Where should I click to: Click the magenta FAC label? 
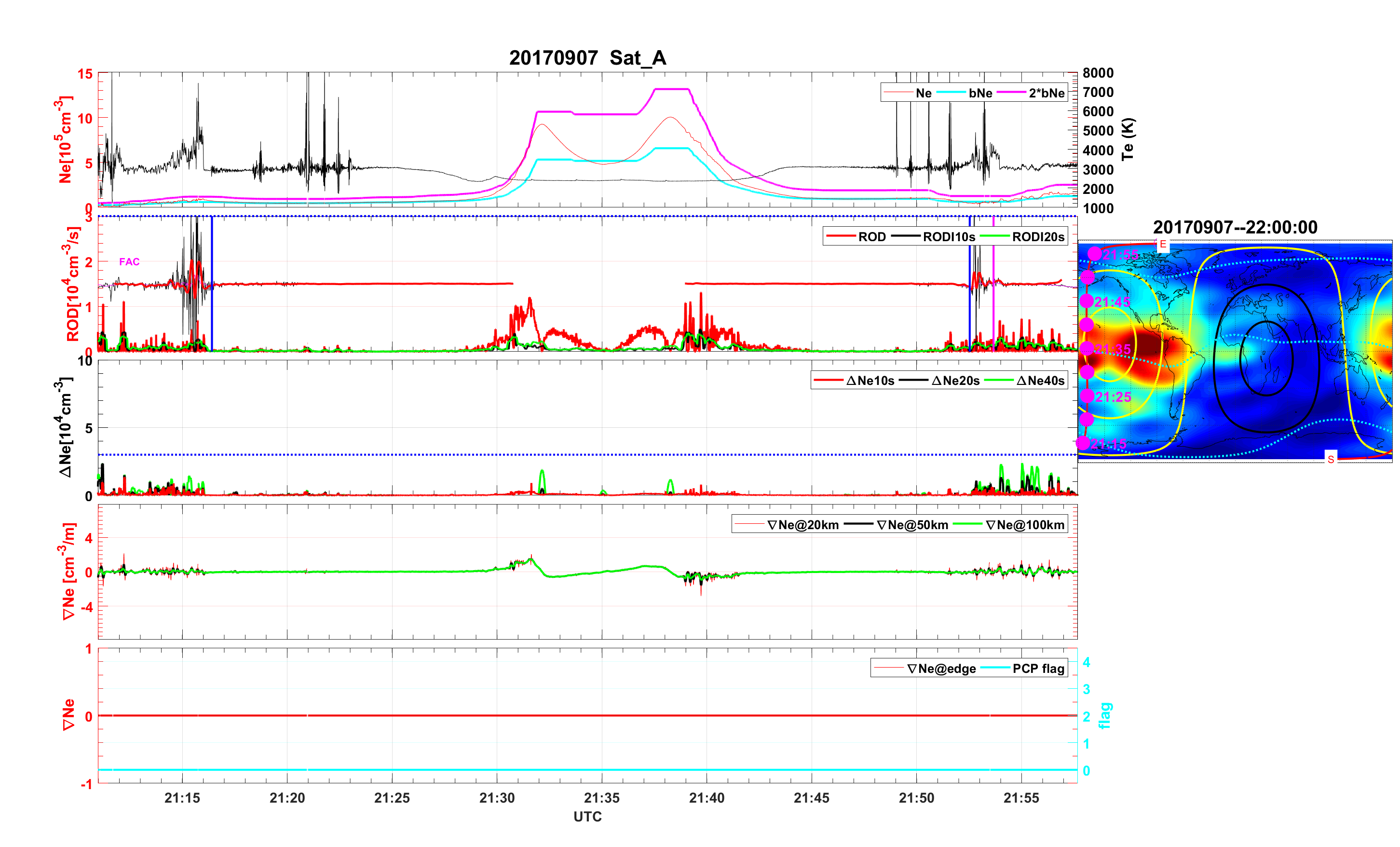click(129, 261)
